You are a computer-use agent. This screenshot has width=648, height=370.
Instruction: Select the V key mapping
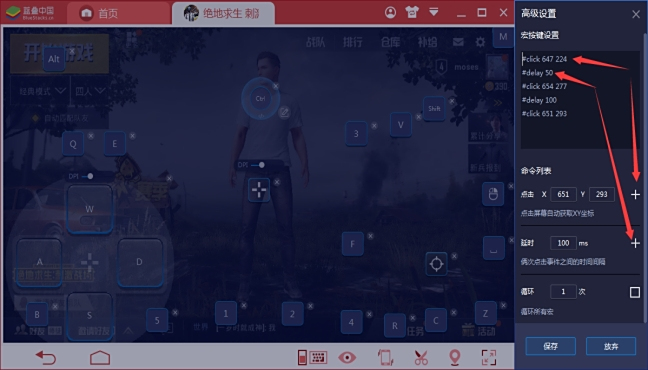coord(400,124)
